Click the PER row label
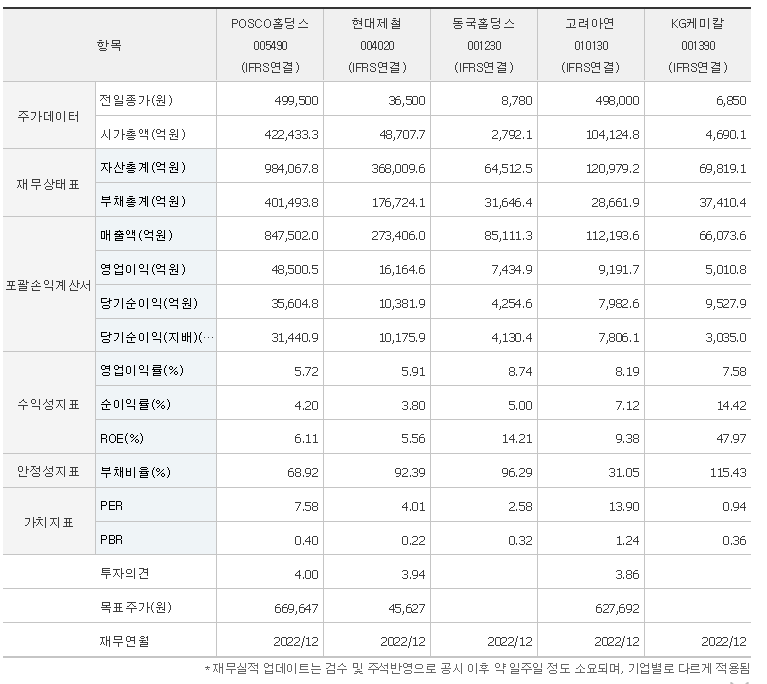Screen dimensions: 767x684 (112, 506)
